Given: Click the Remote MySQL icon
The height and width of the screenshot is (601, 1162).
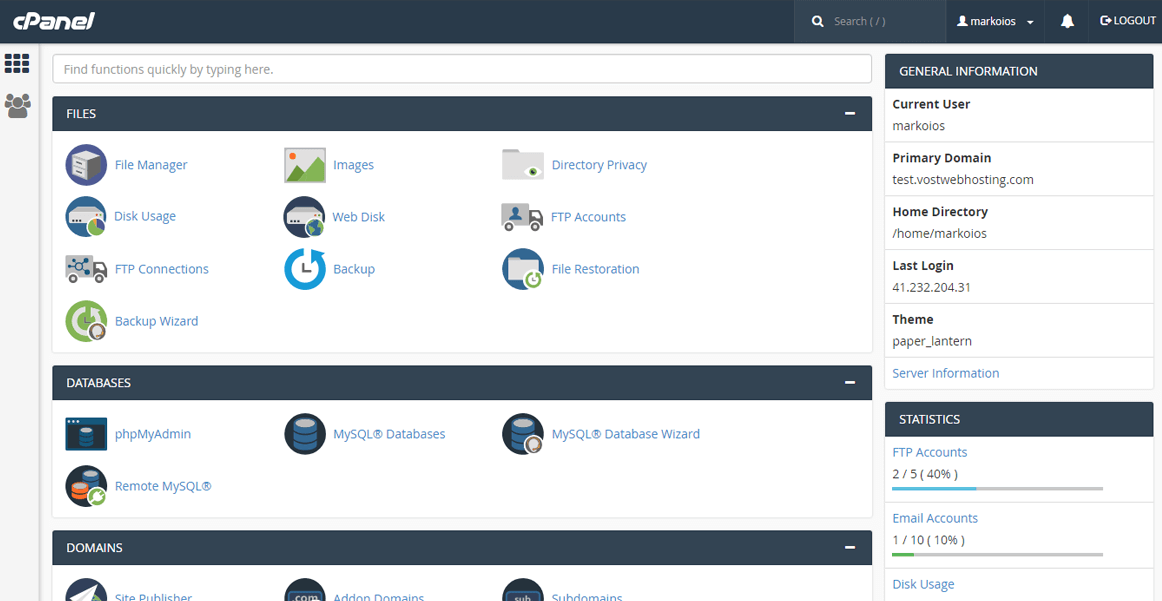Looking at the screenshot, I should (x=86, y=486).
